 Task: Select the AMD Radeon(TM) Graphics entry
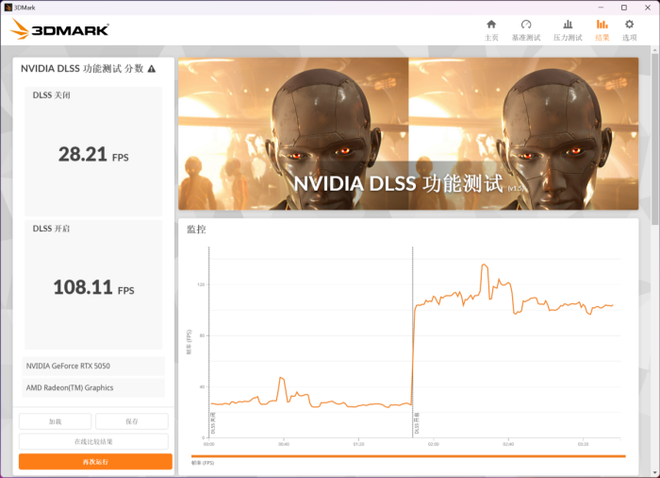coord(94,388)
